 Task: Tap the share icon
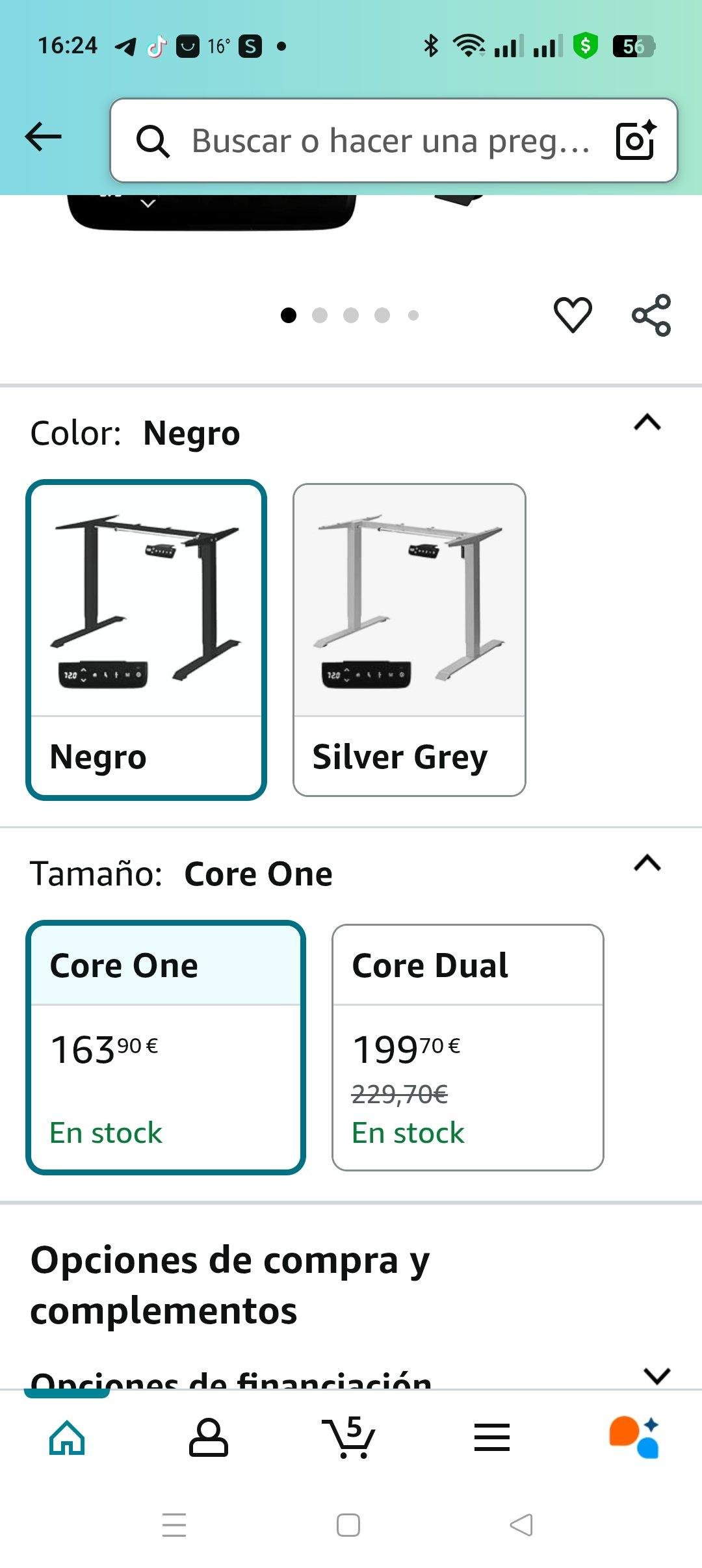point(651,315)
